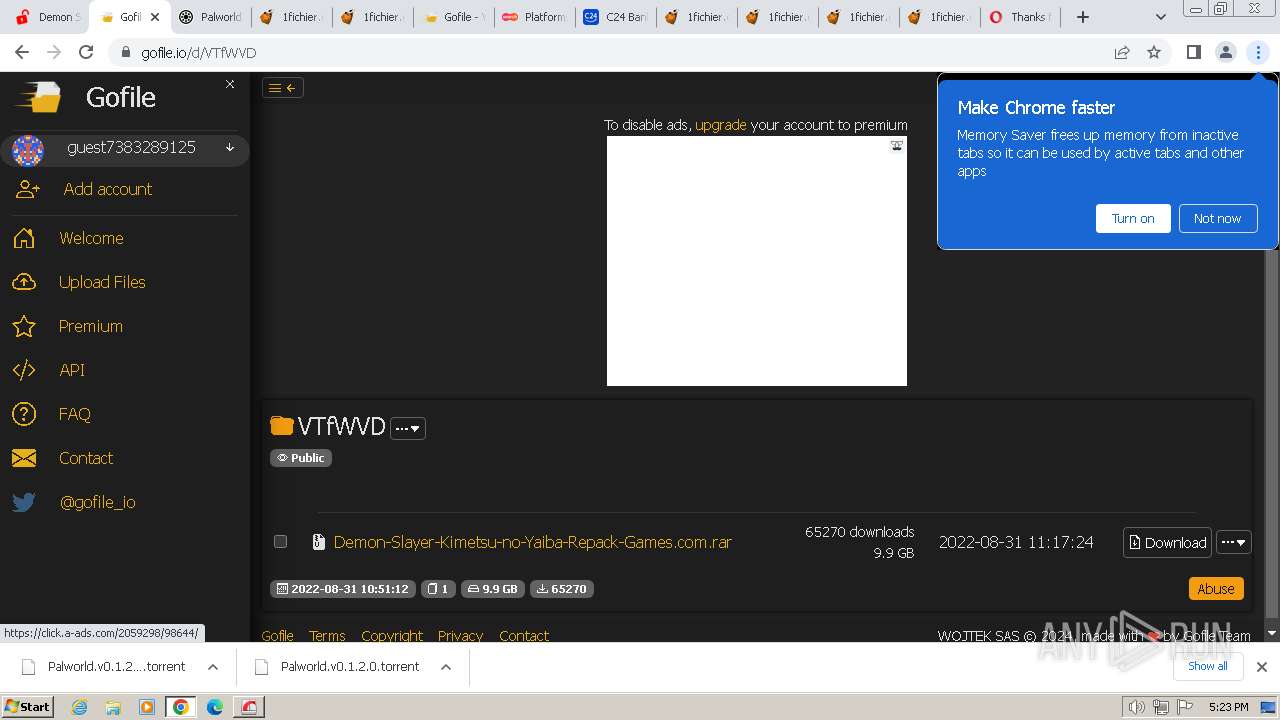This screenshot has height=720, width=1280.
Task: Open Windows Start menu
Action: pos(27,707)
